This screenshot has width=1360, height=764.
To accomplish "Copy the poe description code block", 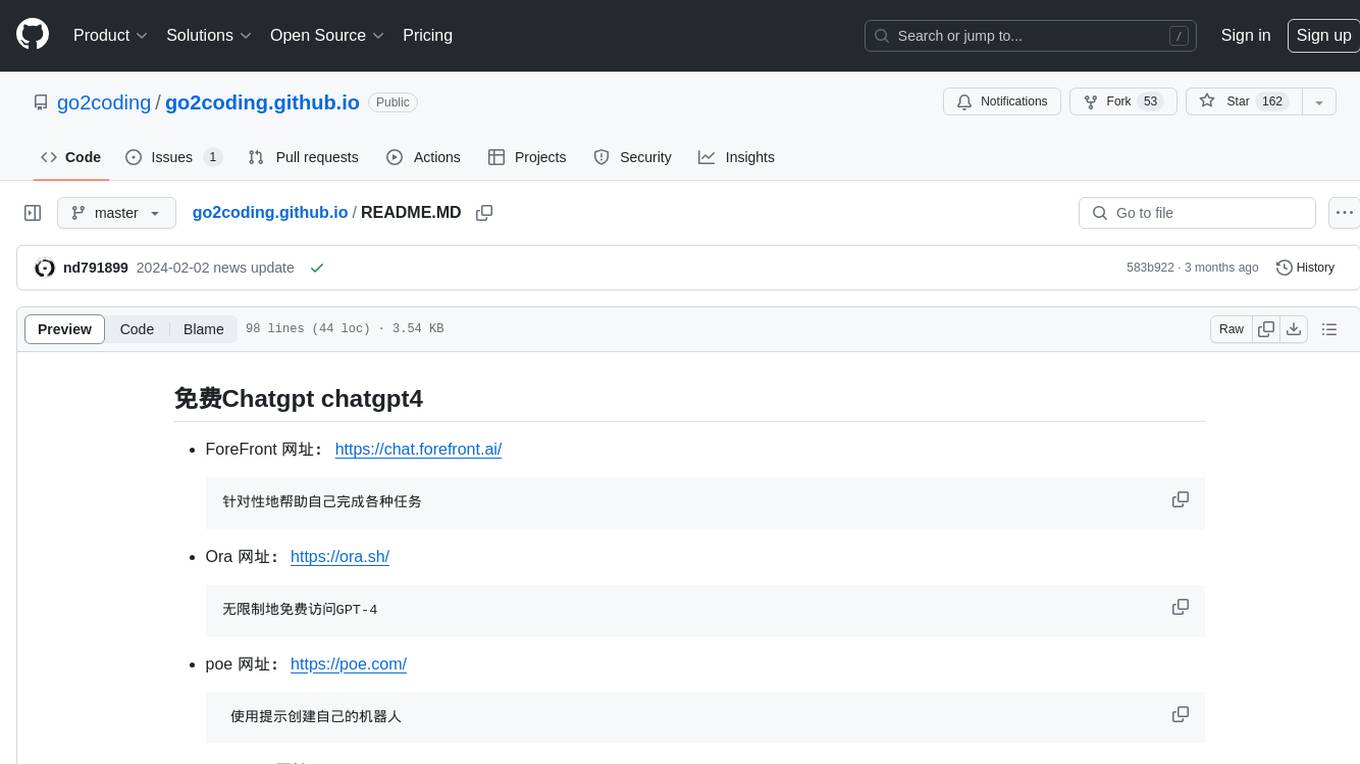I will tap(1180, 714).
